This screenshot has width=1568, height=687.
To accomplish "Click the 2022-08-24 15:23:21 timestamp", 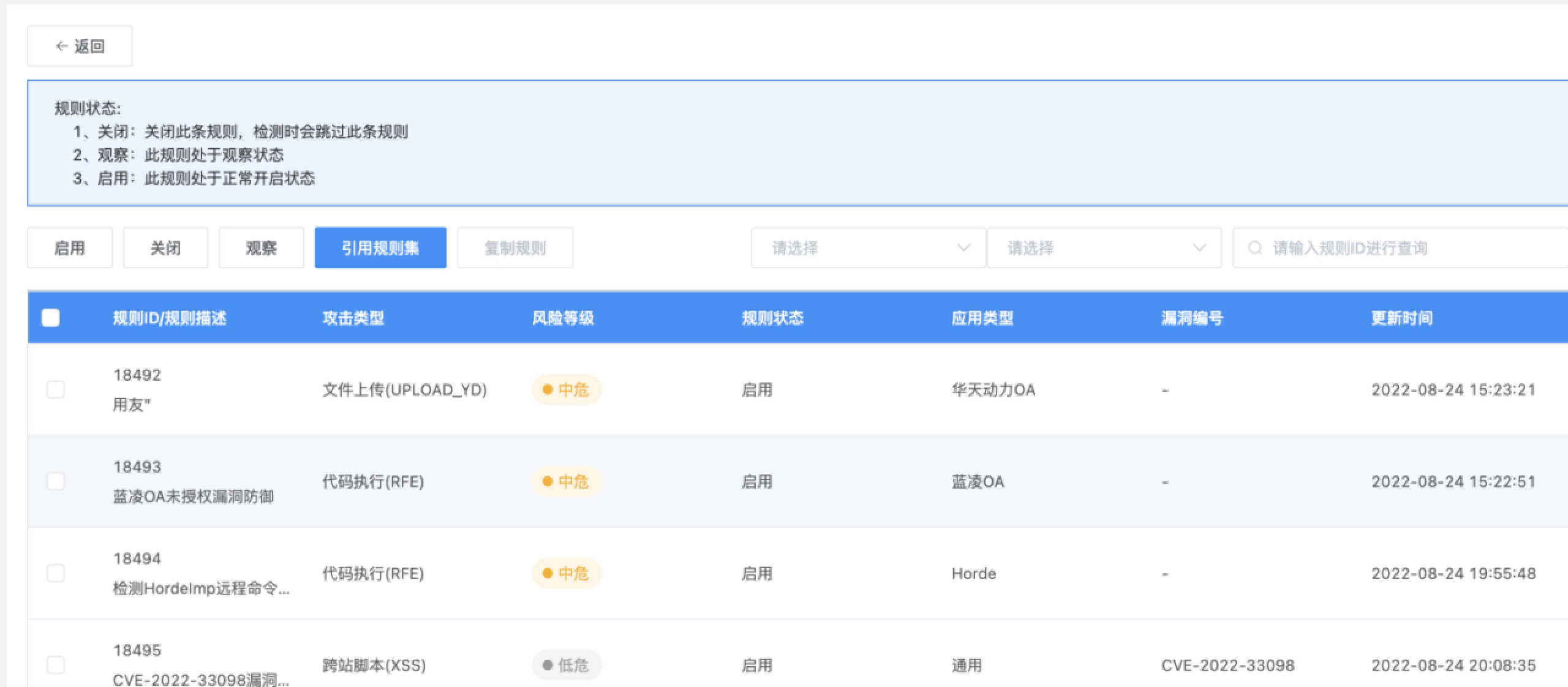I will pyautogui.click(x=1454, y=390).
